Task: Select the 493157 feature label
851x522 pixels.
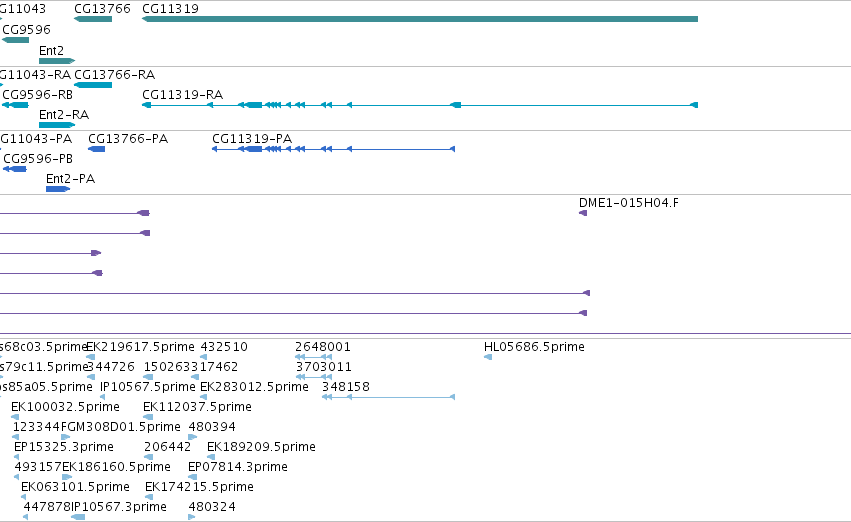Action: click(x=38, y=467)
